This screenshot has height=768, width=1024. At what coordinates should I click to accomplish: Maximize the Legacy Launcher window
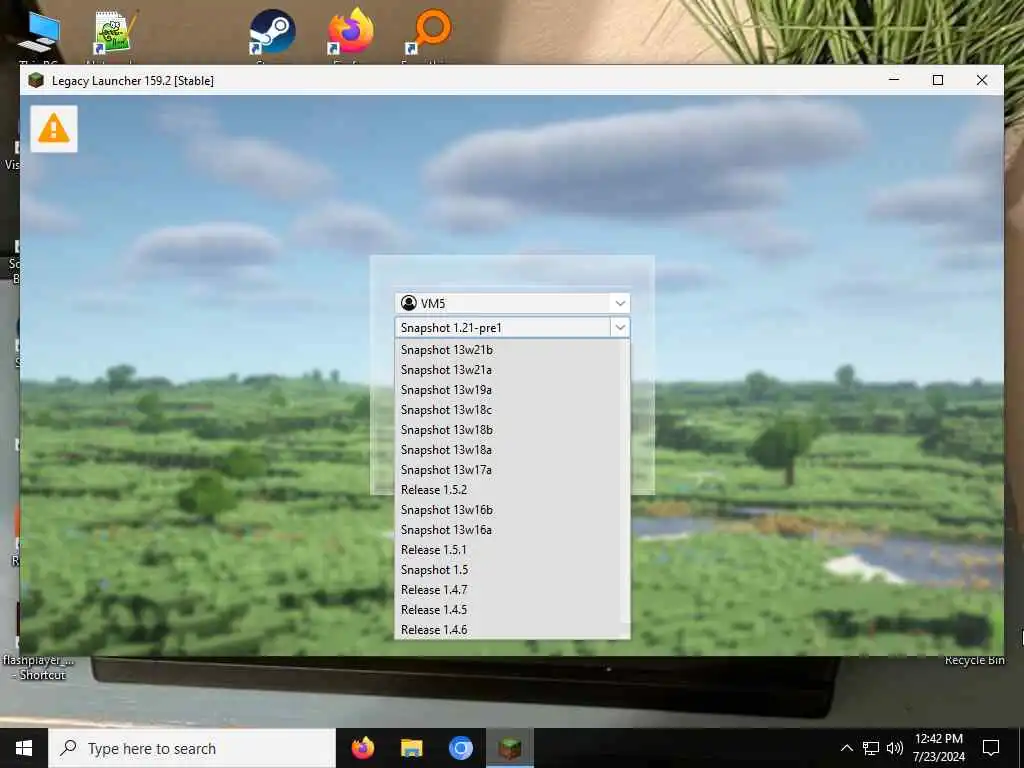point(938,80)
